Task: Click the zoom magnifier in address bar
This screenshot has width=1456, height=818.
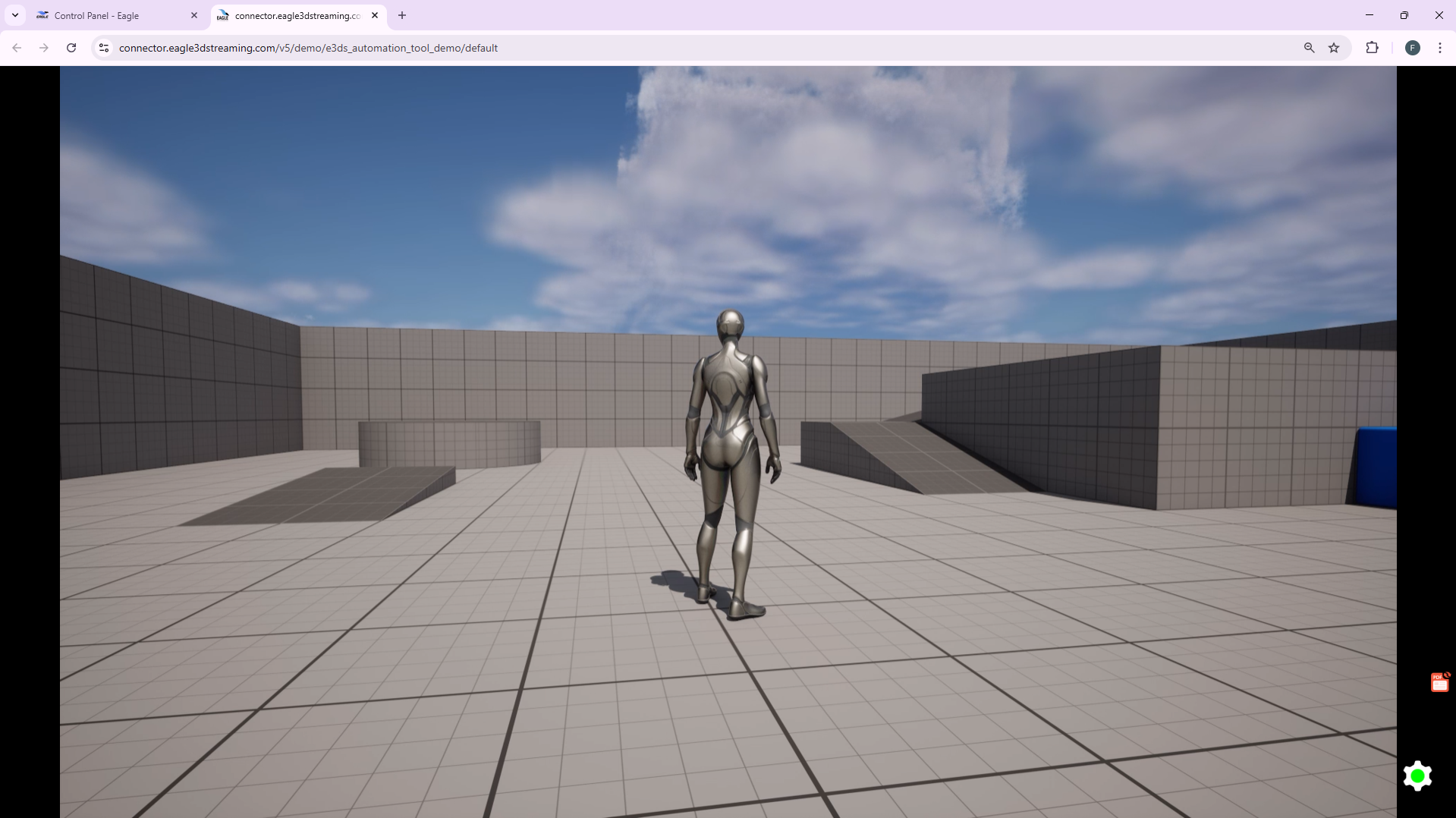Action: (x=1309, y=48)
